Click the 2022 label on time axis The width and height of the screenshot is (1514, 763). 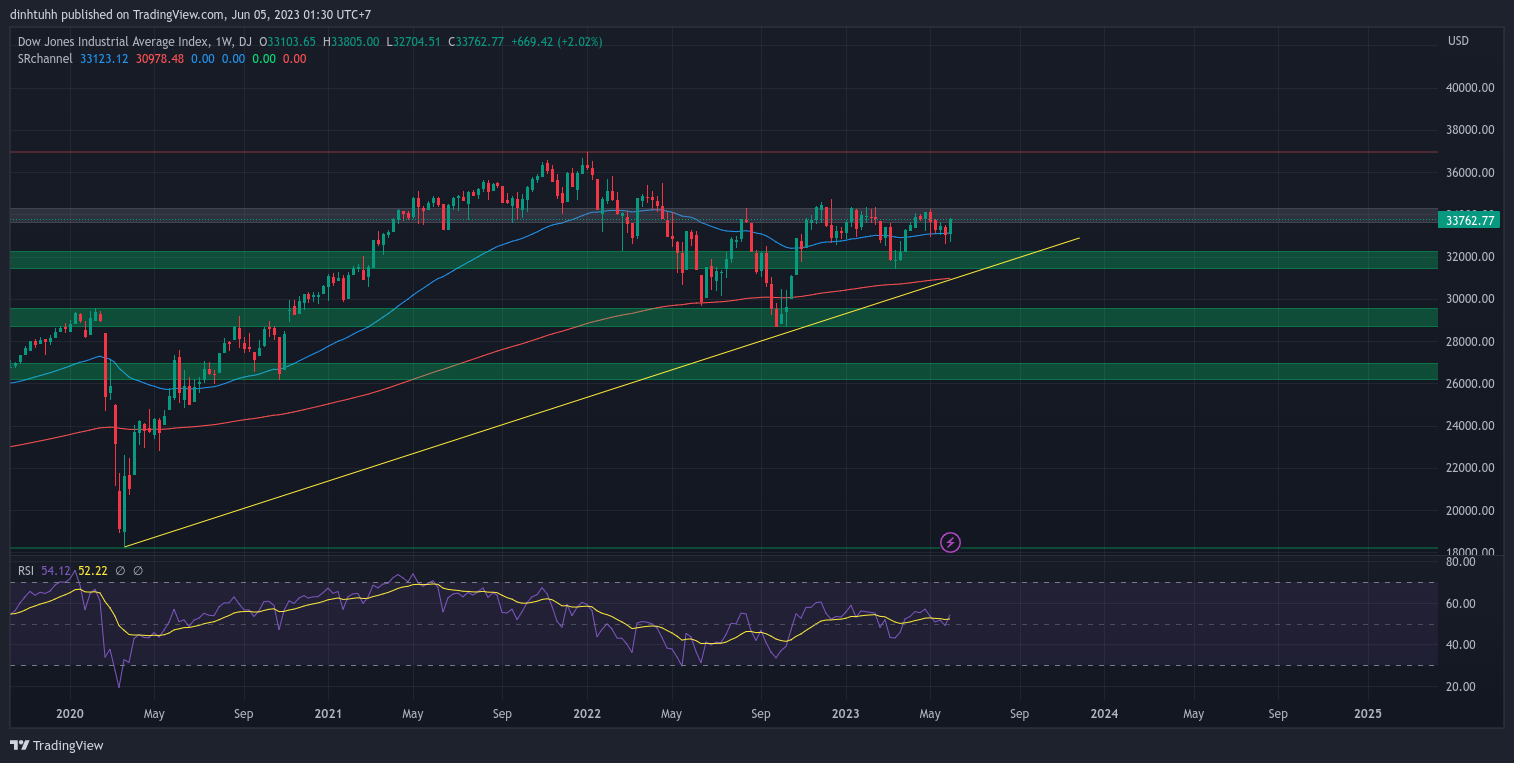tap(586, 714)
